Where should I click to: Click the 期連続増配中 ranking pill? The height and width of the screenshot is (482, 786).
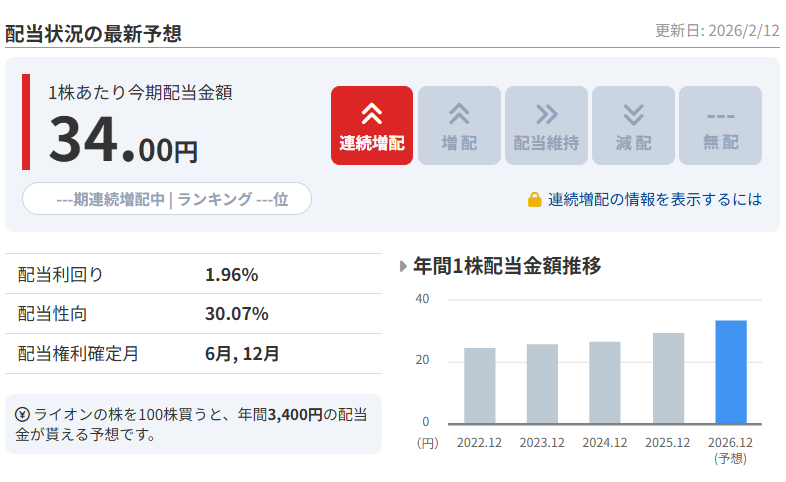click(167, 199)
